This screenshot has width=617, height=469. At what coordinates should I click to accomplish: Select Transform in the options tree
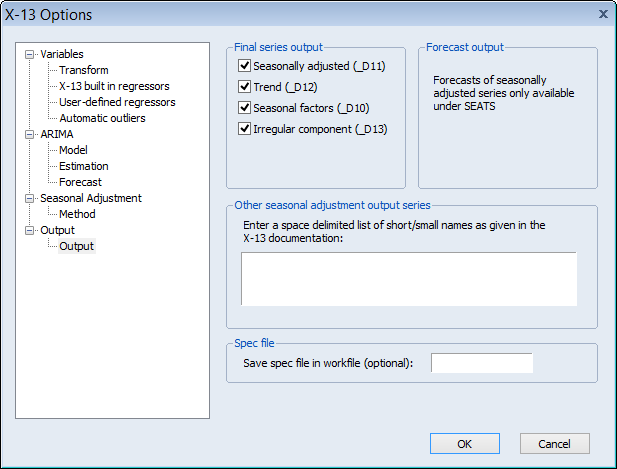[84, 70]
